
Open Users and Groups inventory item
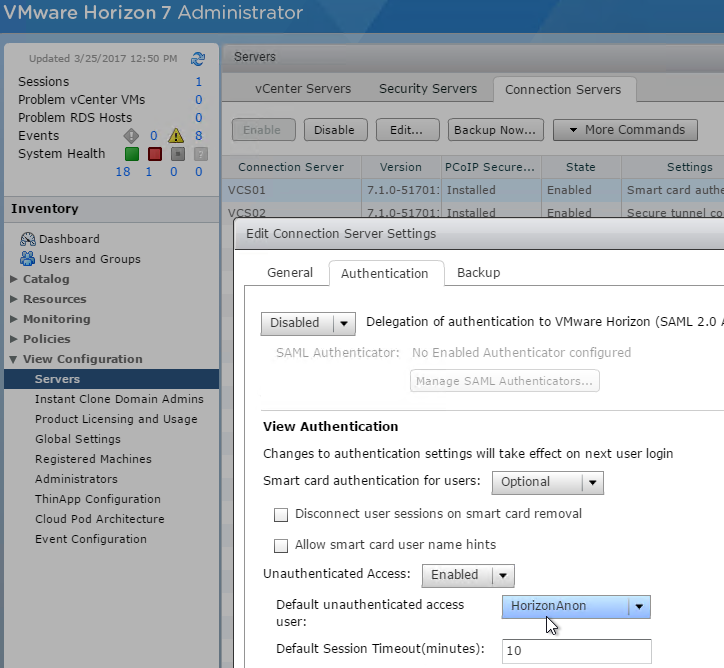(x=90, y=259)
